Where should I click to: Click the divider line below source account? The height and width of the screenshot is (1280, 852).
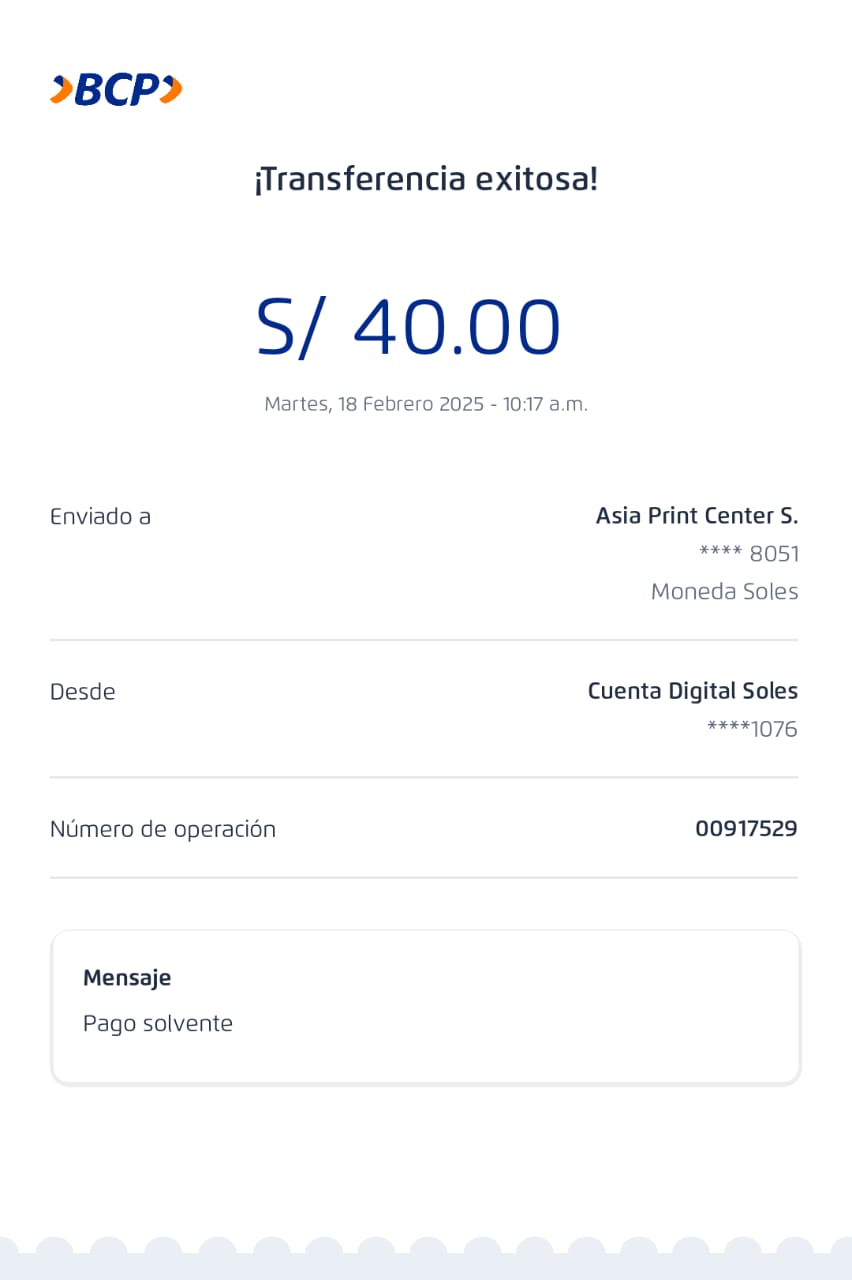pyautogui.click(x=424, y=777)
